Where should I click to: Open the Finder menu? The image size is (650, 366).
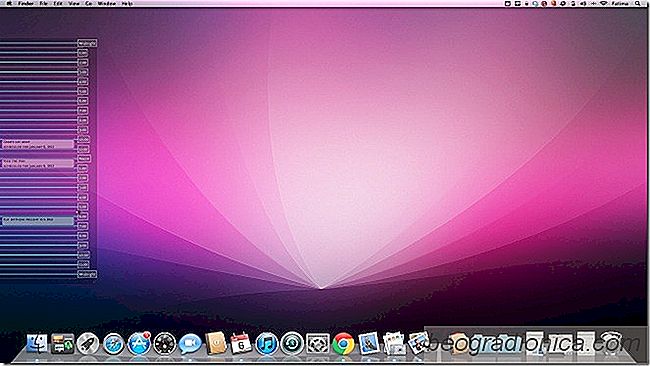coord(26,3)
